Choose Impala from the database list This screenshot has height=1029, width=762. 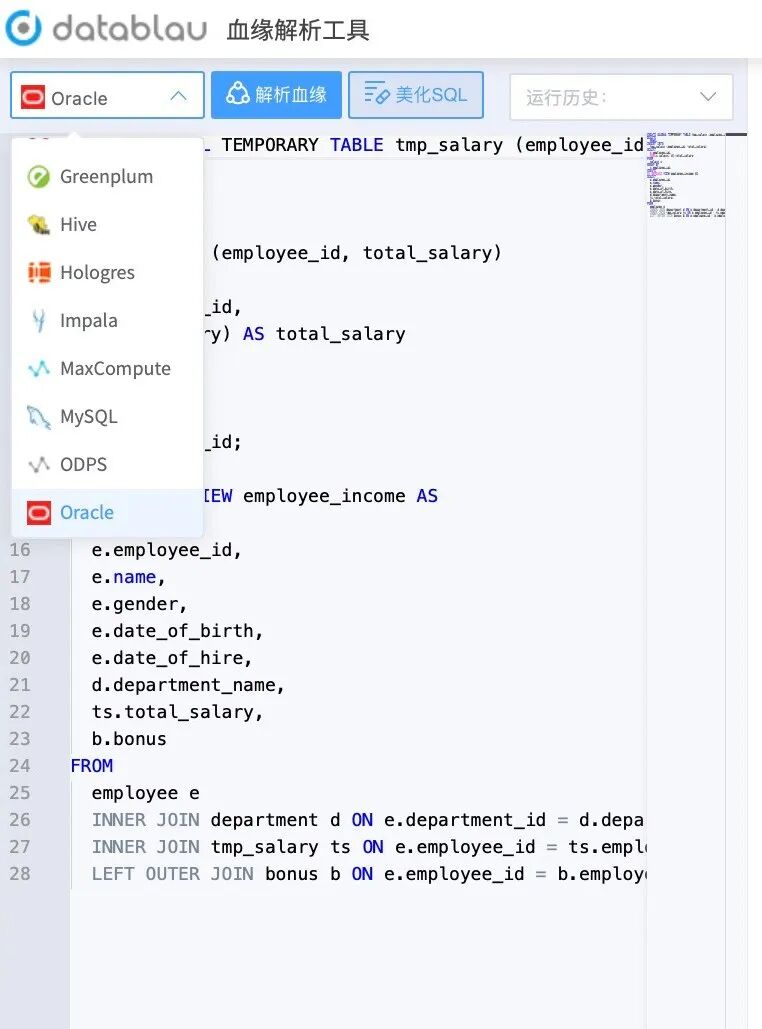[x=107, y=320]
